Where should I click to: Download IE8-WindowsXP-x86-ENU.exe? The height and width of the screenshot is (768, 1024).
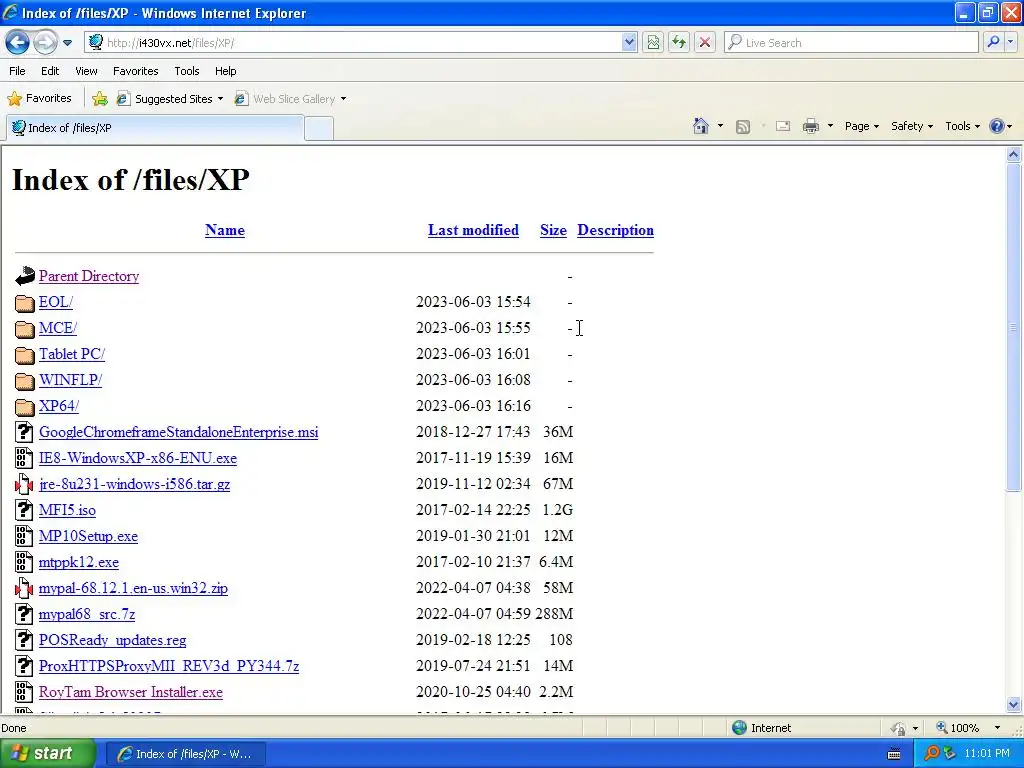coord(138,458)
